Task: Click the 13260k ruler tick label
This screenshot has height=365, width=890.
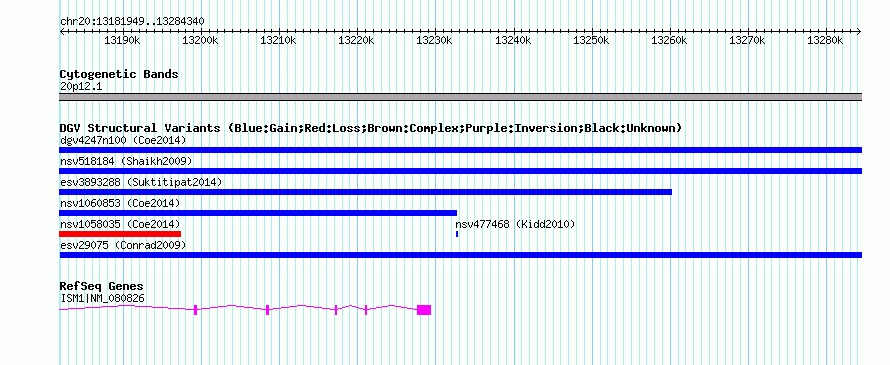Action: [670, 41]
